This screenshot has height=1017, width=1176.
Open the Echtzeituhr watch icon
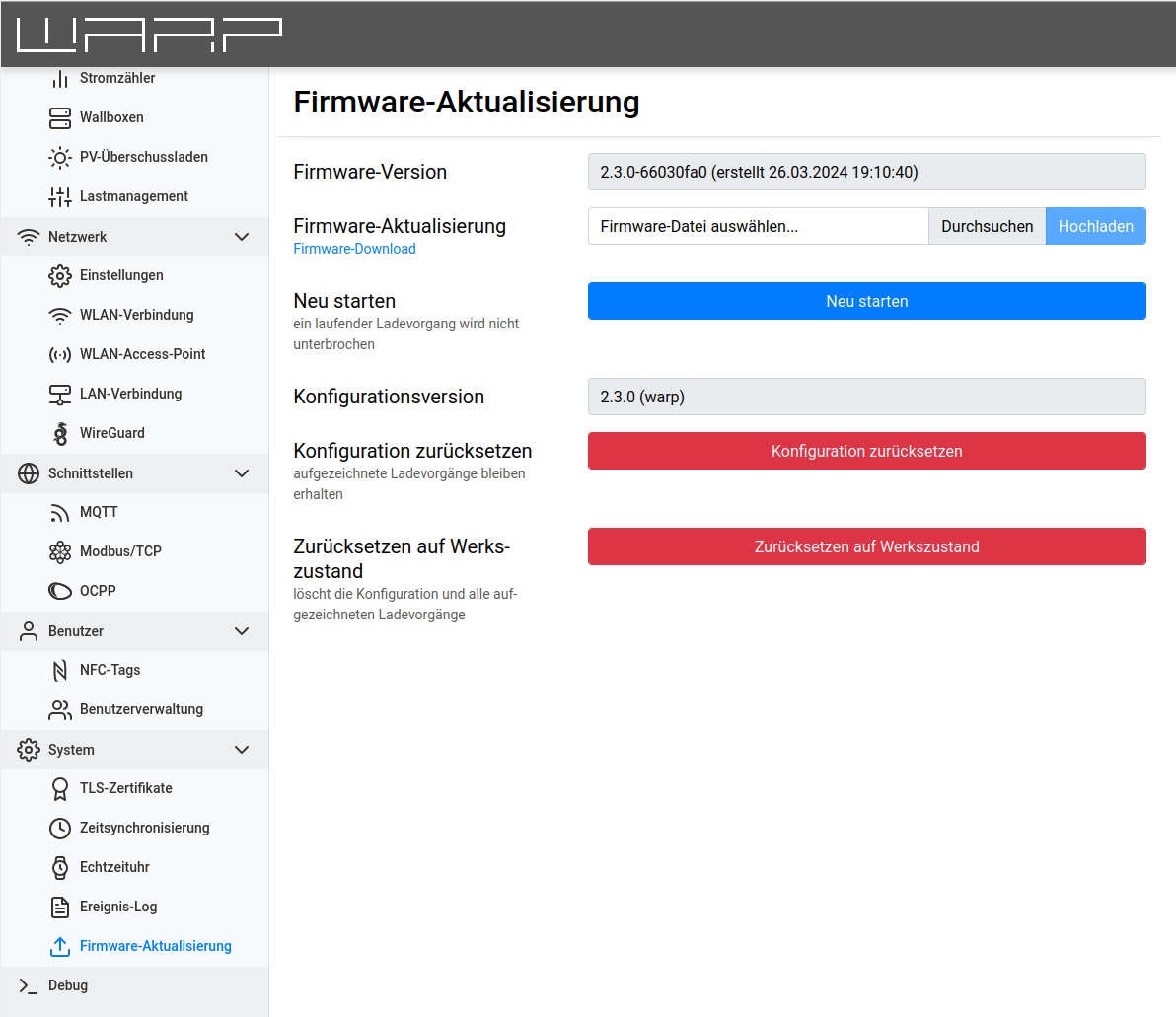click(x=60, y=867)
